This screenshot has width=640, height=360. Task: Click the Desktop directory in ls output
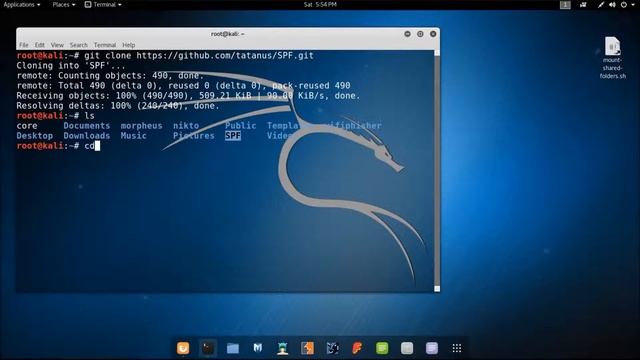(x=35, y=136)
